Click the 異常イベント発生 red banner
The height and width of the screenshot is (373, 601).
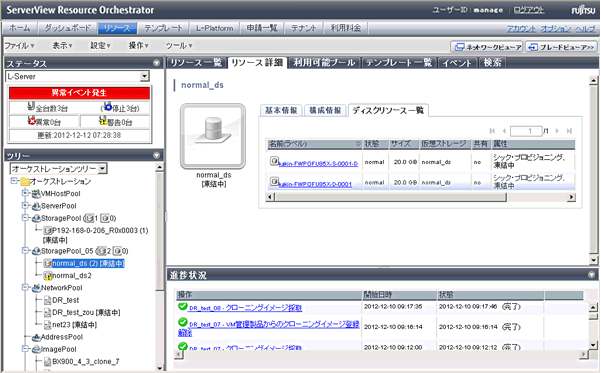click(79, 93)
